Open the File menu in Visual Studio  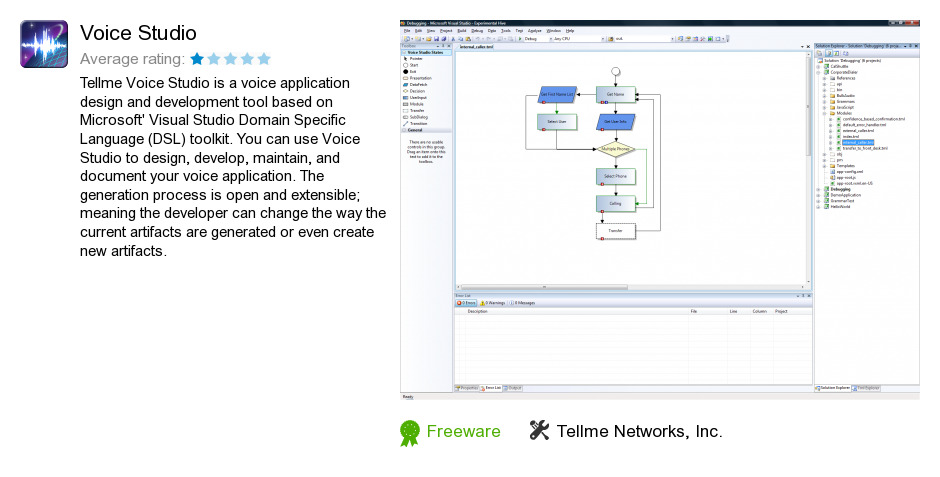407,31
